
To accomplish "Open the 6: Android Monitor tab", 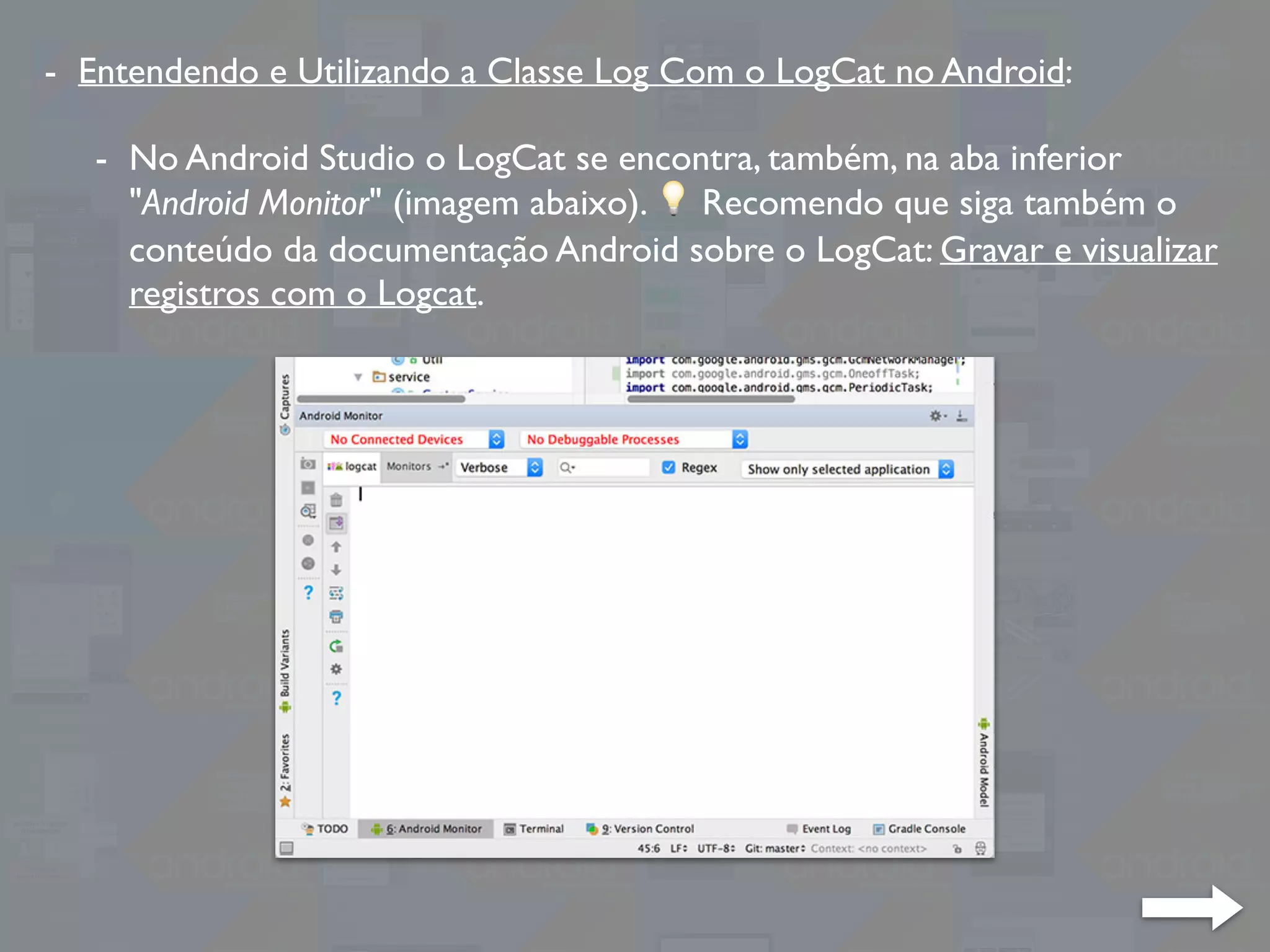I will 426,829.
